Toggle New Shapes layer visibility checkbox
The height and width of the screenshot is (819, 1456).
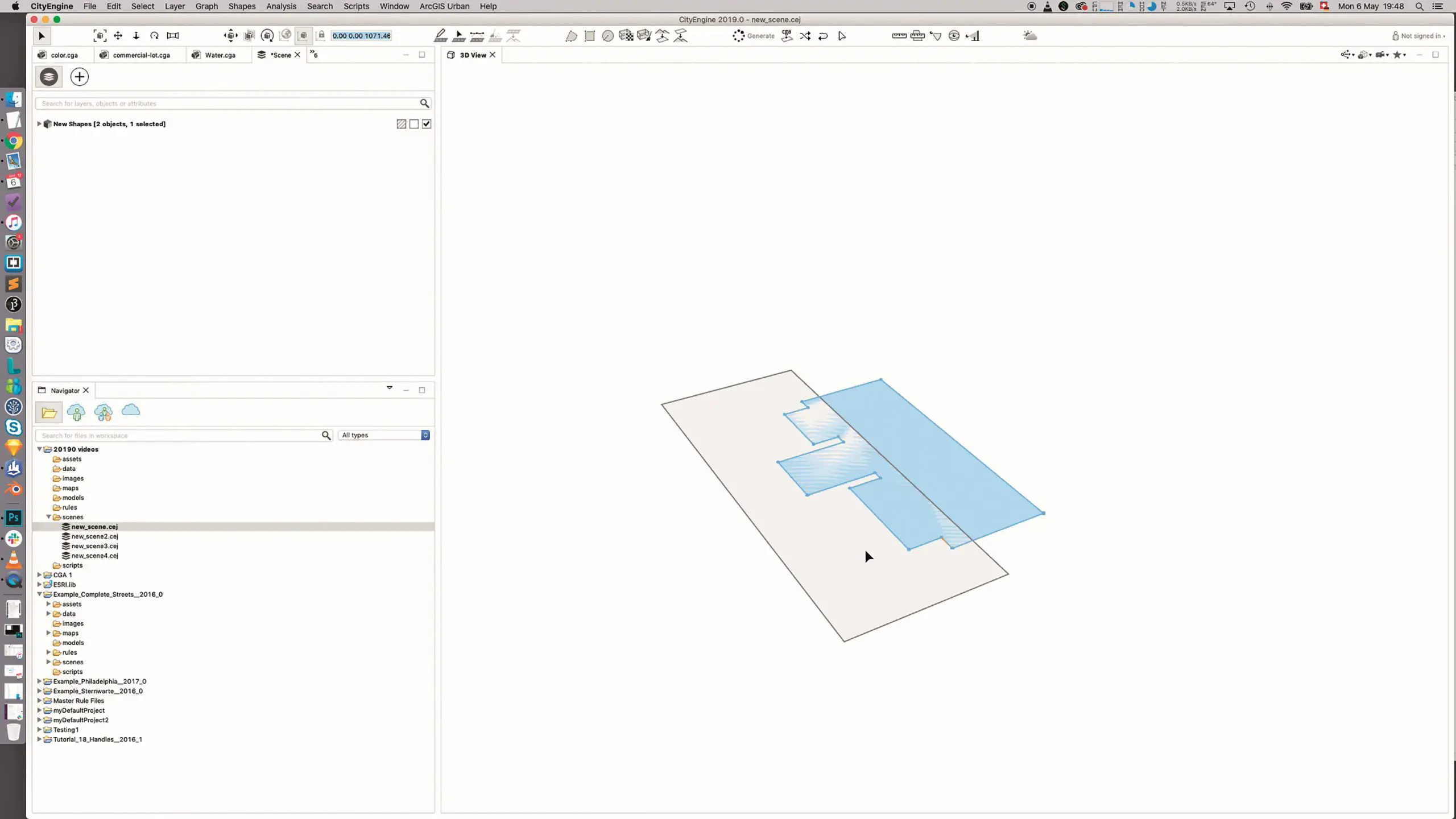(x=427, y=124)
